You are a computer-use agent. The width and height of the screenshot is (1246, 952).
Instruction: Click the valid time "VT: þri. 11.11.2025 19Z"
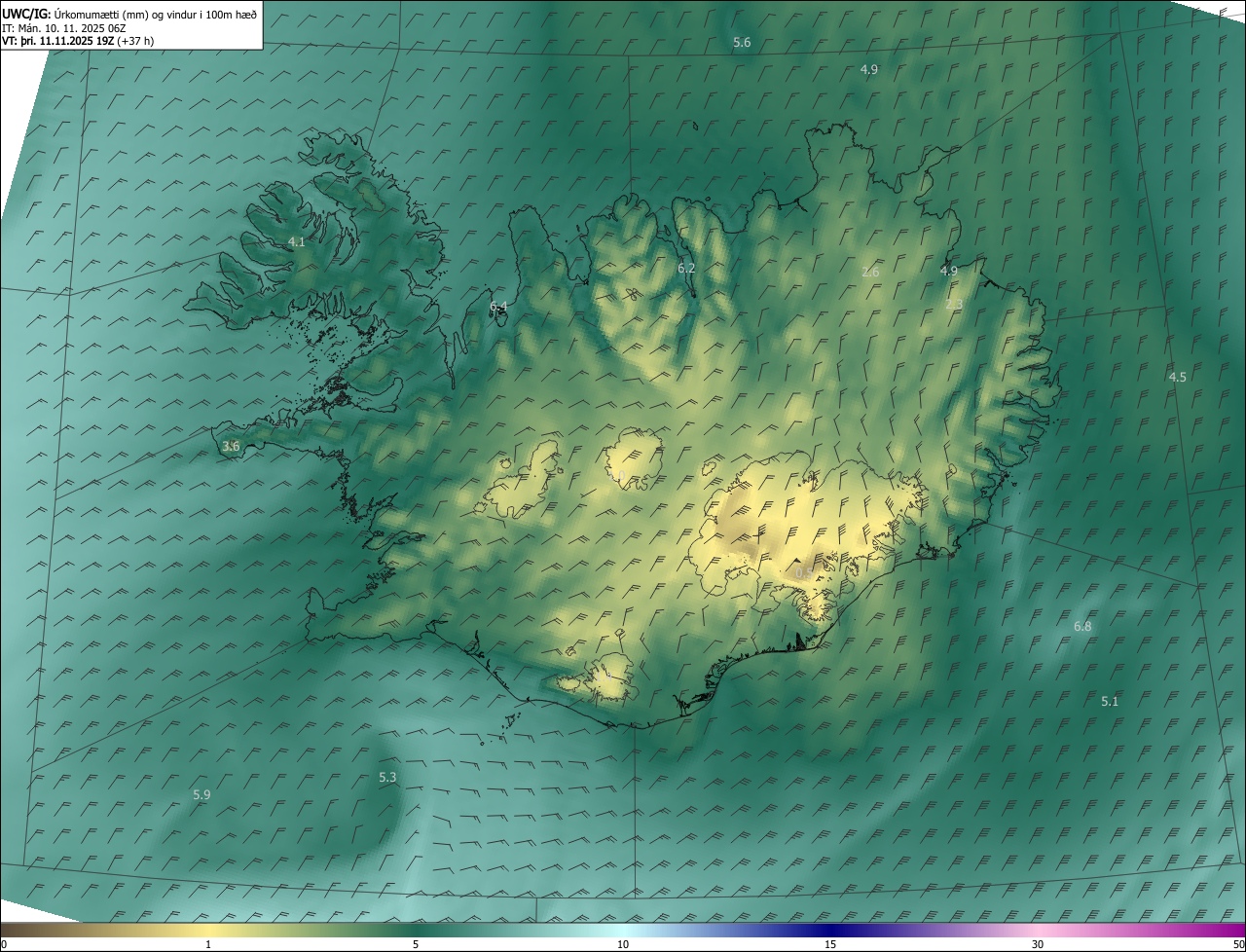click(57, 41)
